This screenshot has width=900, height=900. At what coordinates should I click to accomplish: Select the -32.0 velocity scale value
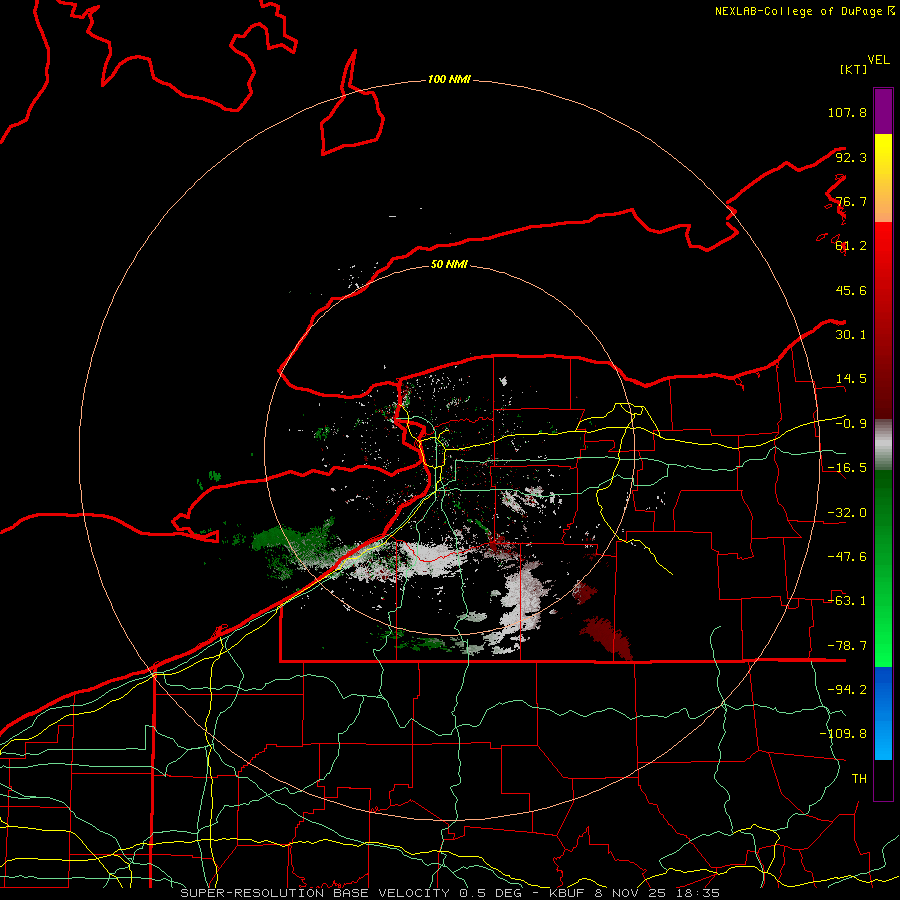(x=847, y=513)
